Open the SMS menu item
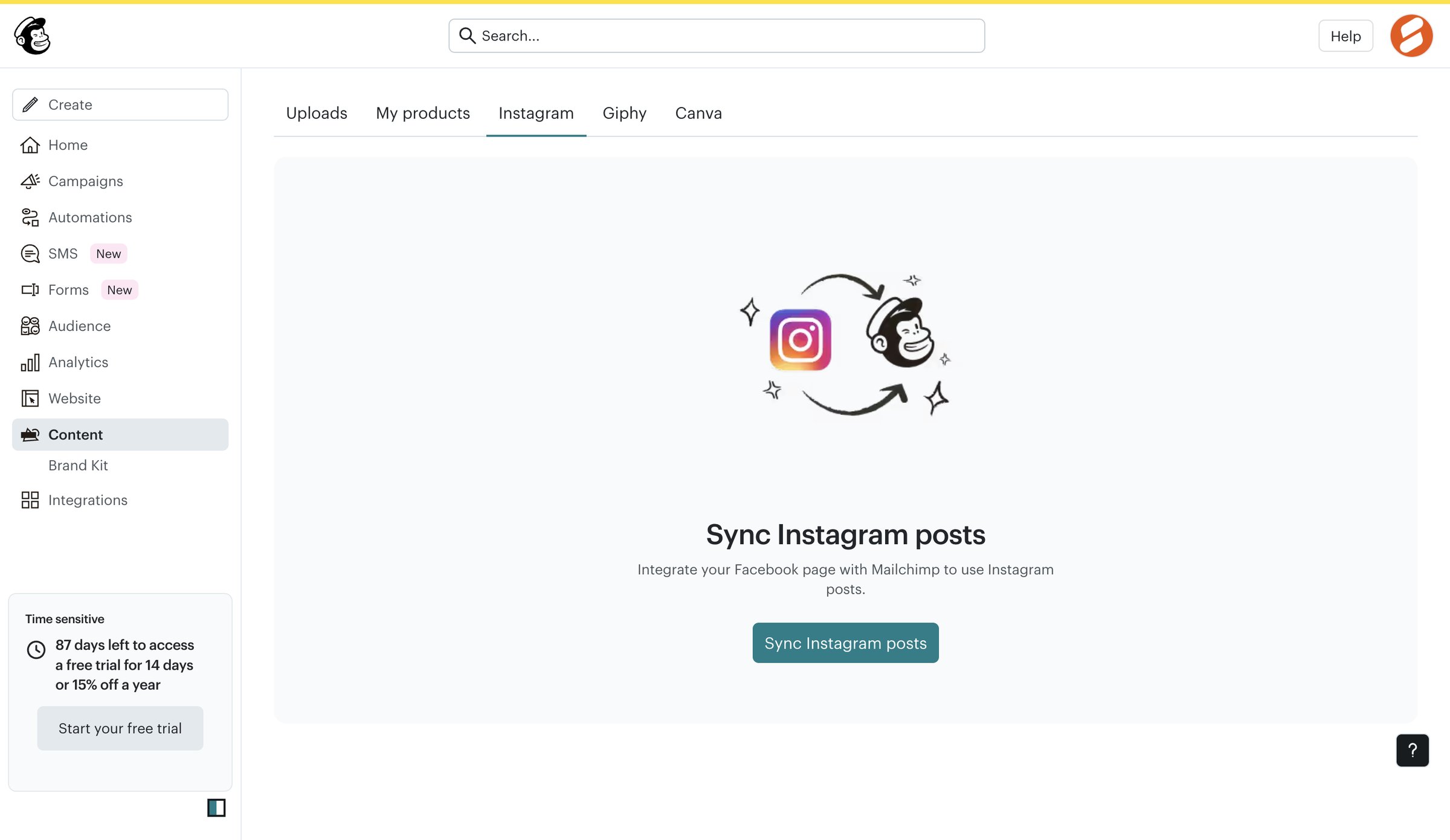 point(120,254)
